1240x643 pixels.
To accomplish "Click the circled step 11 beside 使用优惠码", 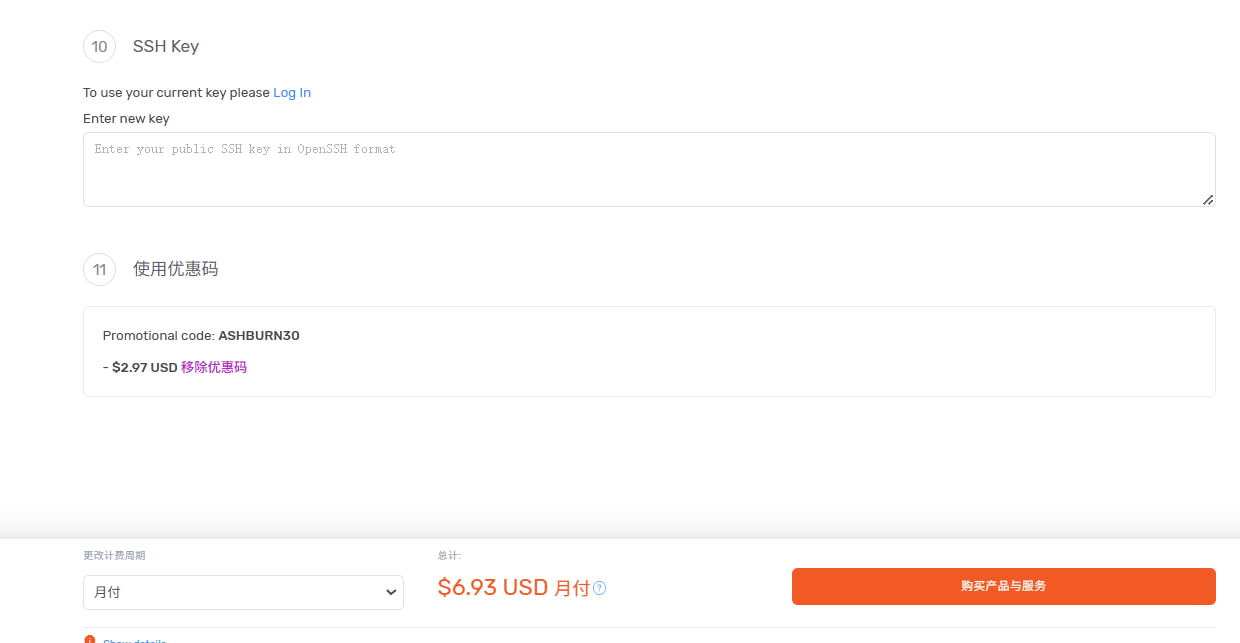I will (99, 269).
